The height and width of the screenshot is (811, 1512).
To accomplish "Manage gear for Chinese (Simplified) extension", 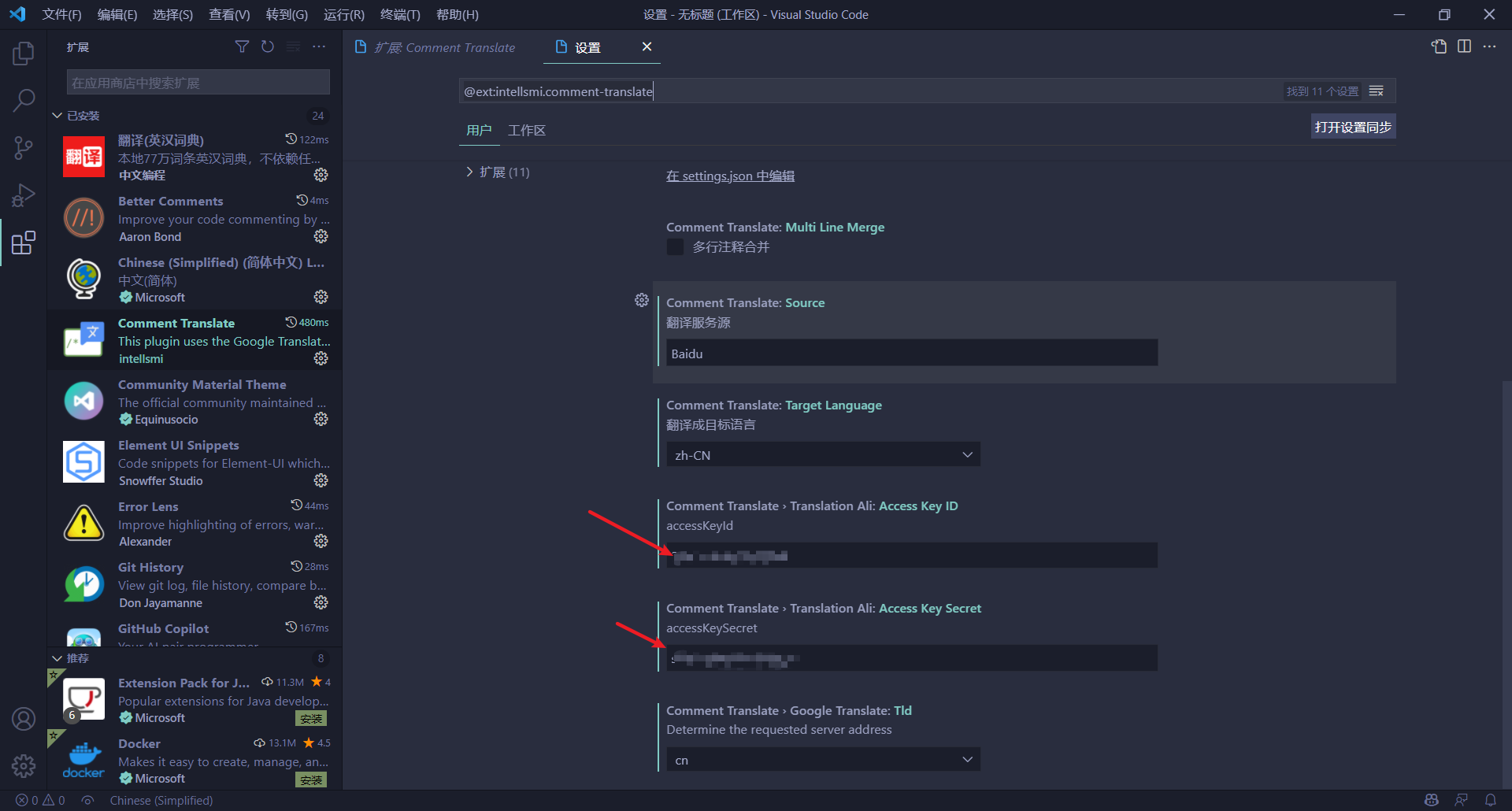I will click(x=321, y=297).
